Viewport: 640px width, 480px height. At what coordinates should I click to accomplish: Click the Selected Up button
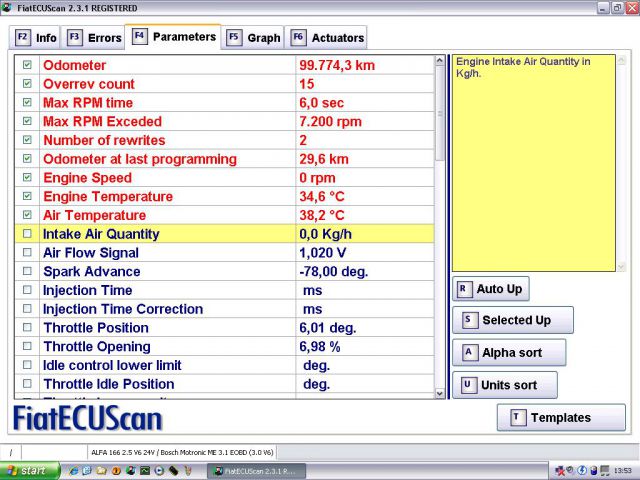(x=513, y=320)
